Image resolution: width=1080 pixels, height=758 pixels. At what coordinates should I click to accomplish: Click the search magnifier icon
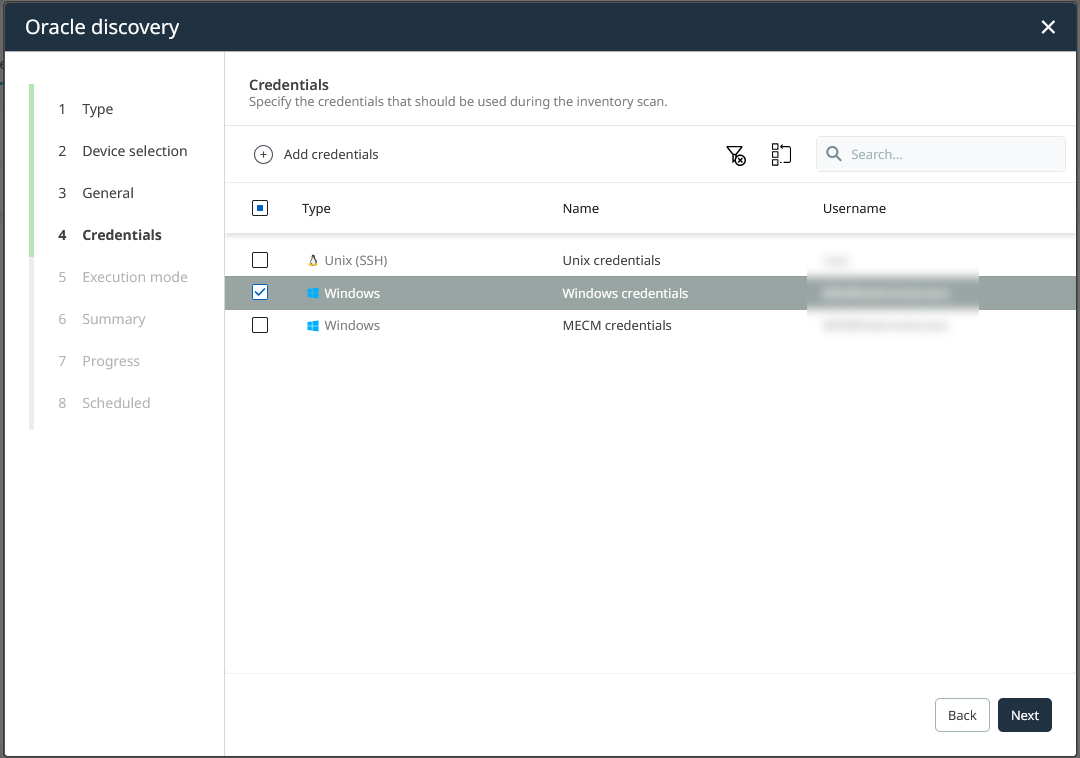pyautogui.click(x=834, y=154)
